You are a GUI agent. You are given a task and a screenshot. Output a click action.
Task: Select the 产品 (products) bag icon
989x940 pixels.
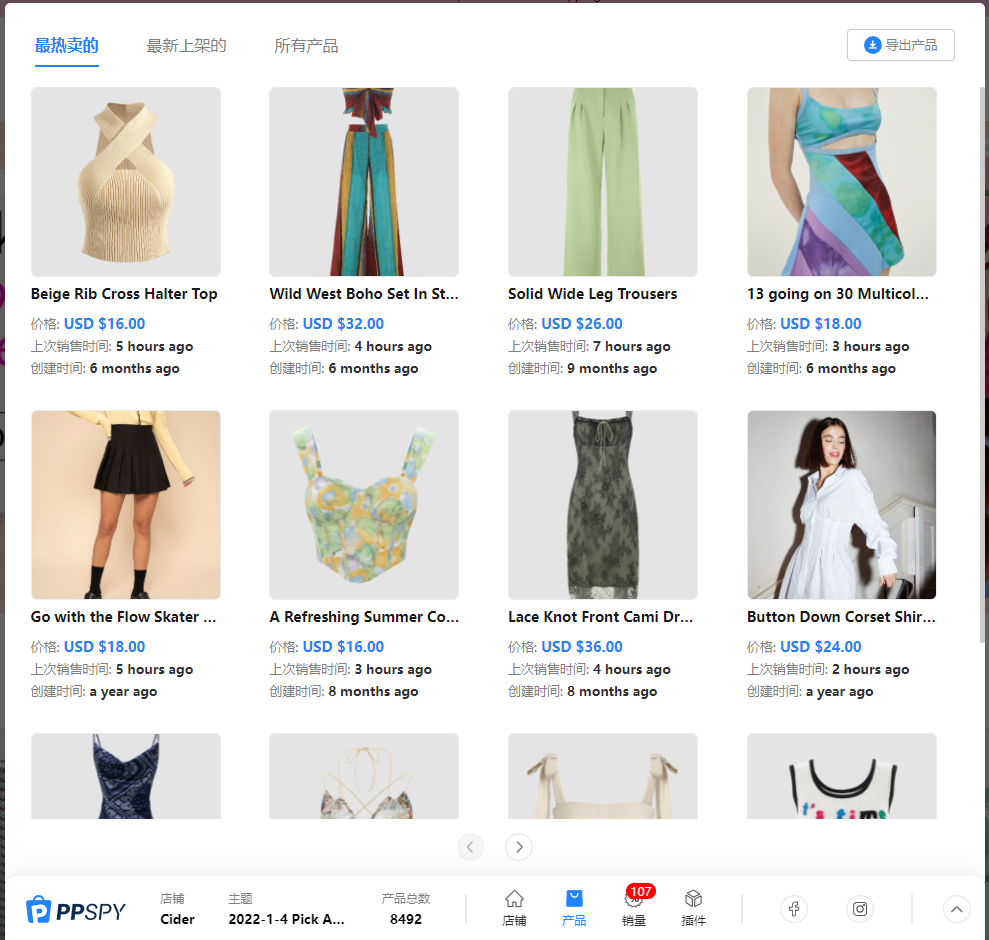click(574, 908)
